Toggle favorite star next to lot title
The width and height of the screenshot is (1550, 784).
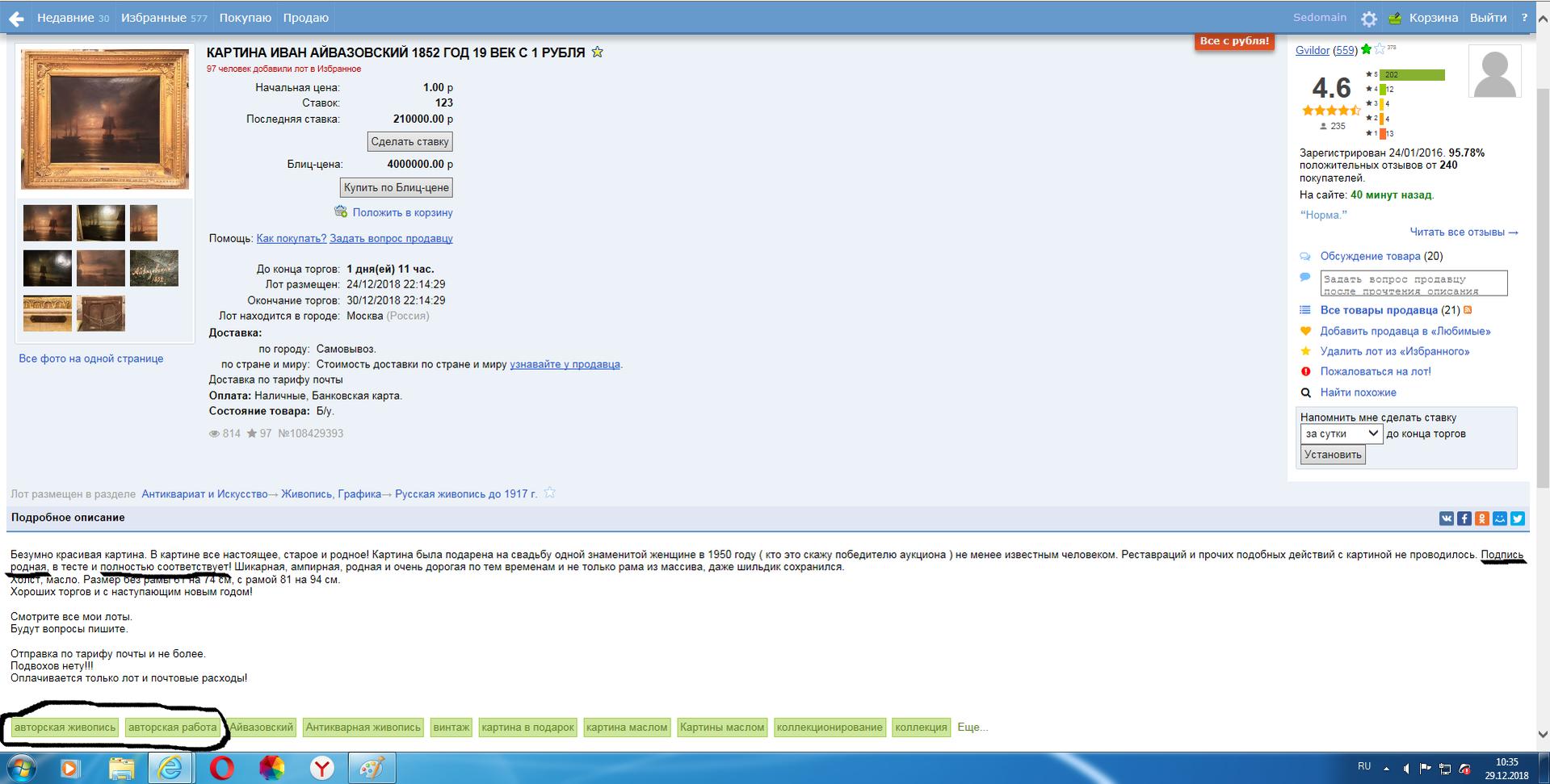pyautogui.click(x=597, y=52)
